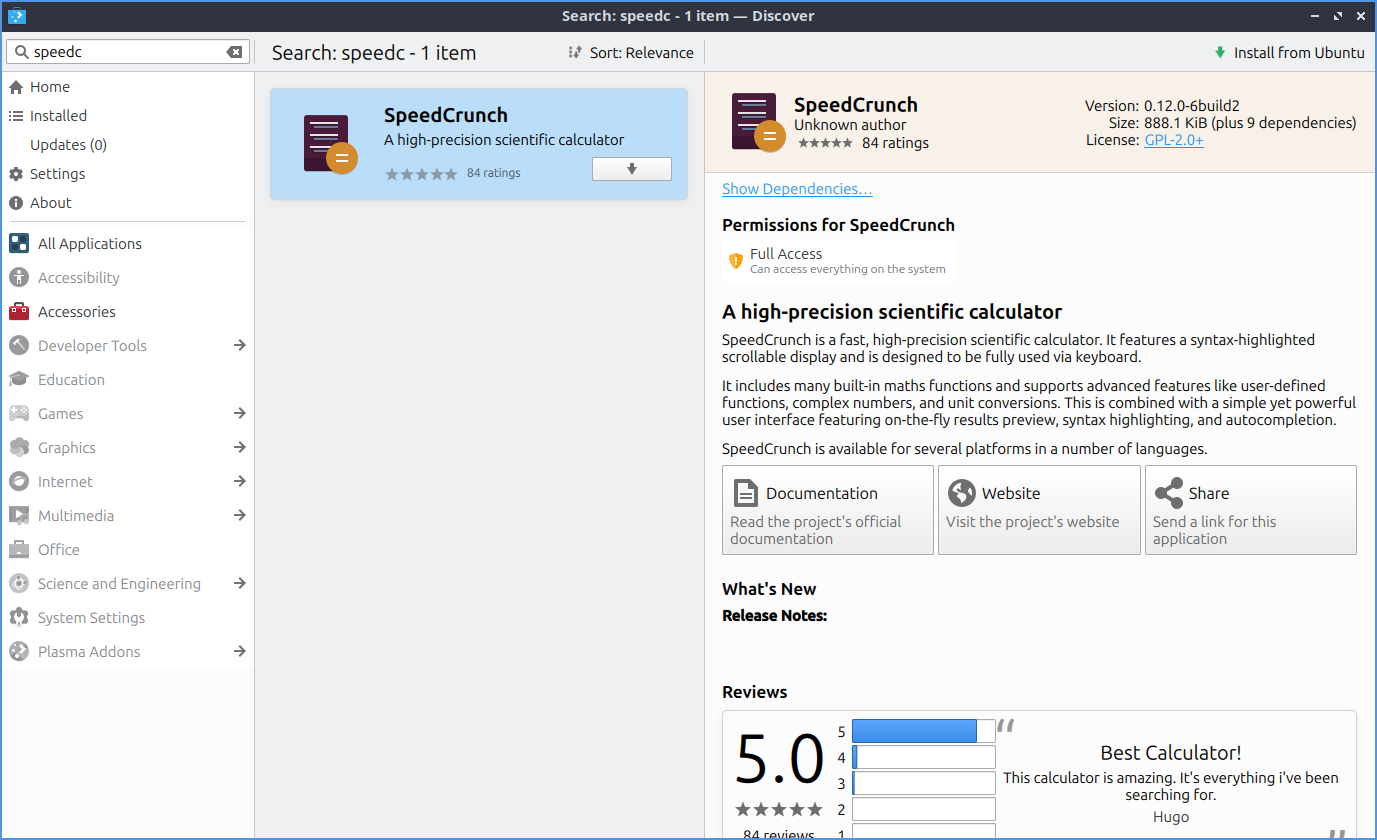
Task: Click the download arrow on SpeedCrunch card
Action: (x=631, y=169)
